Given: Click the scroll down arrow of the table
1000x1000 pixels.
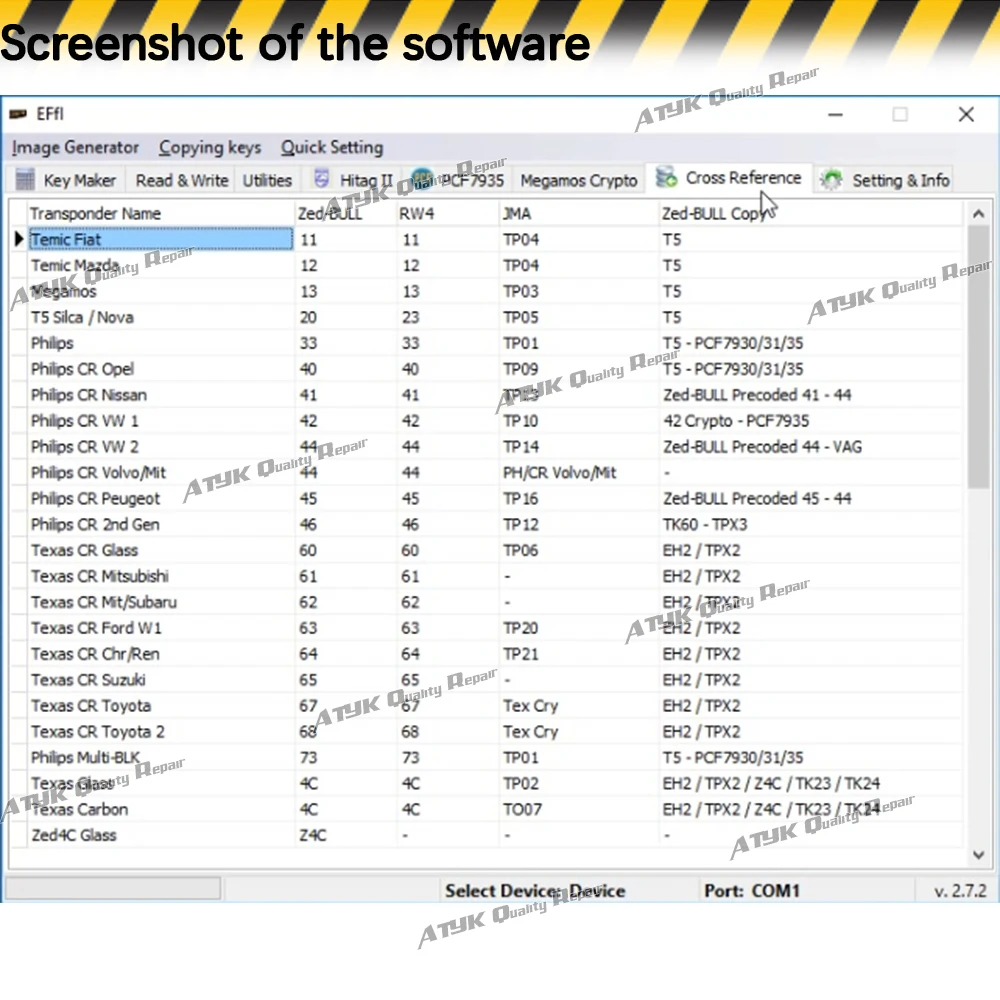Looking at the screenshot, I should pos(978,855).
